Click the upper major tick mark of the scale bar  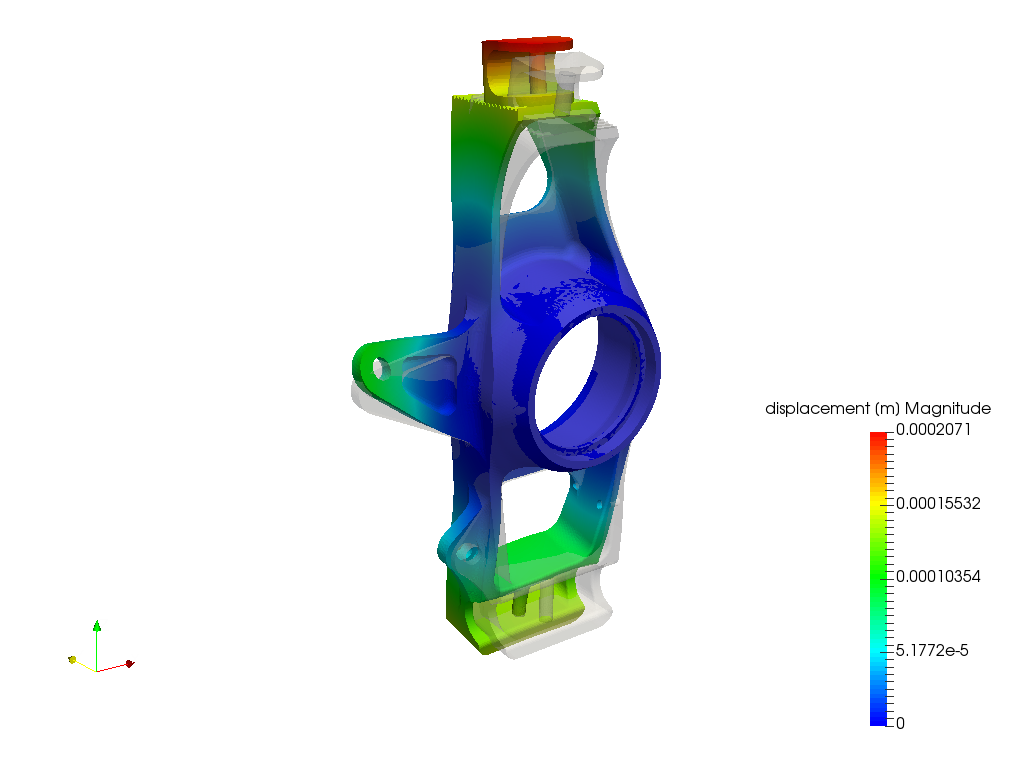coord(888,506)
